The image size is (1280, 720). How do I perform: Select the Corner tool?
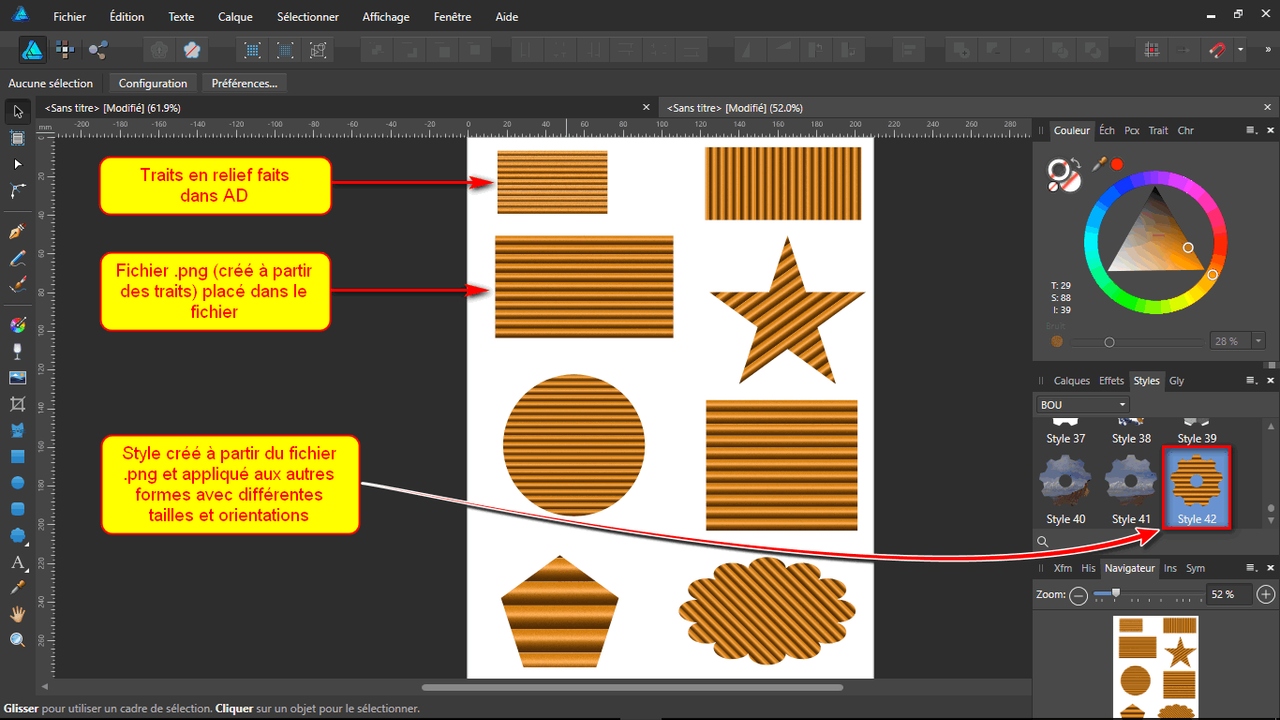pyautogui.click(x=17, y=190)
